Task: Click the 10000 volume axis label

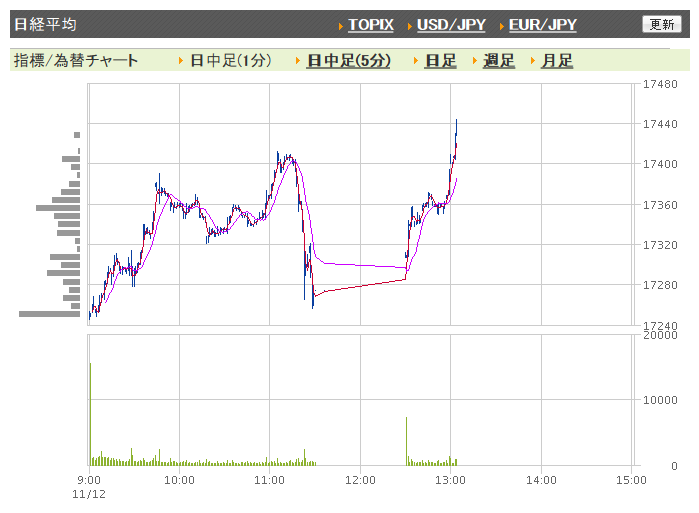Action: (x=660, y=400)
